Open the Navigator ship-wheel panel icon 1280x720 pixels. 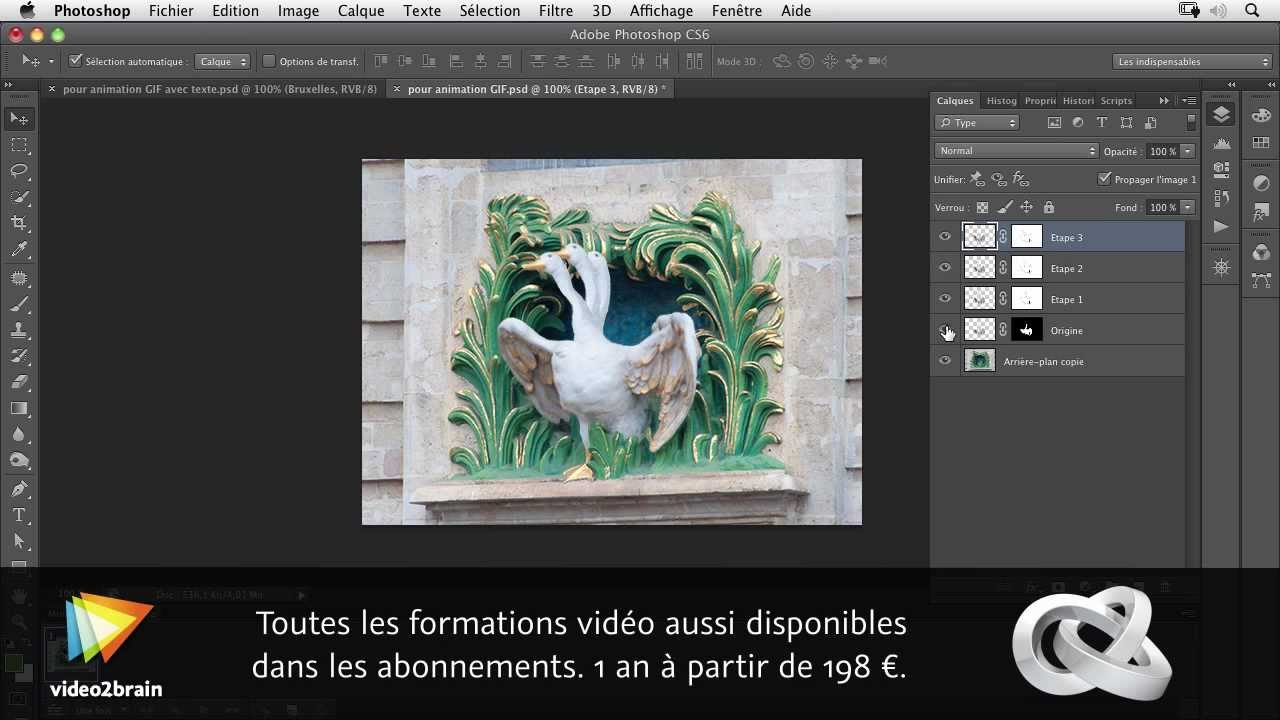coord(1221,268)
